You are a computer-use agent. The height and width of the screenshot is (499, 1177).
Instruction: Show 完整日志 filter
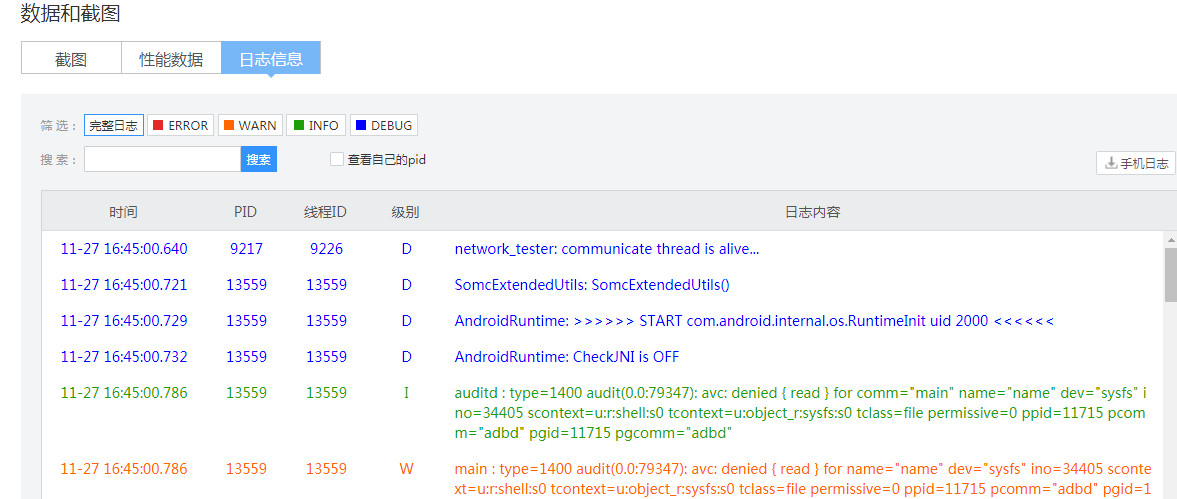point(114,125)
